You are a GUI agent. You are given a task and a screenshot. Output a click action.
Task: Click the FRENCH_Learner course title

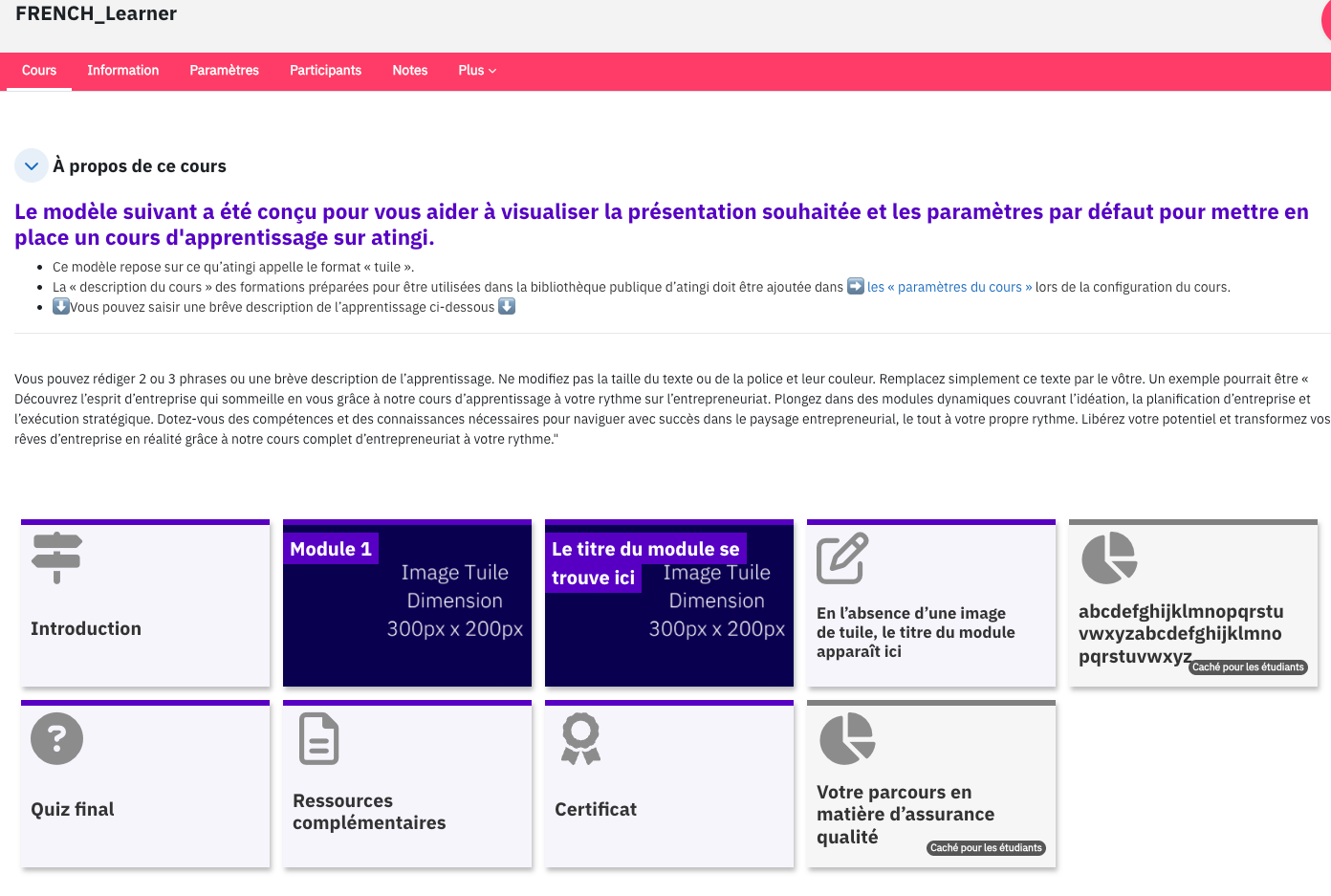[x=96, y=13]
